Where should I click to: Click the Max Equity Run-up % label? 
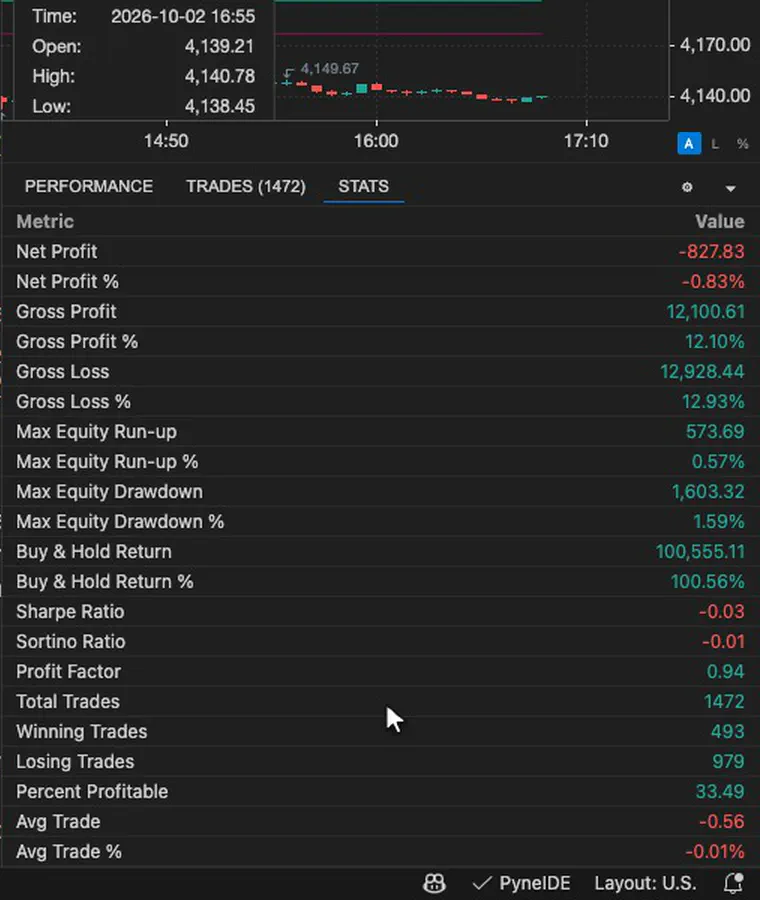pos(107,461)
